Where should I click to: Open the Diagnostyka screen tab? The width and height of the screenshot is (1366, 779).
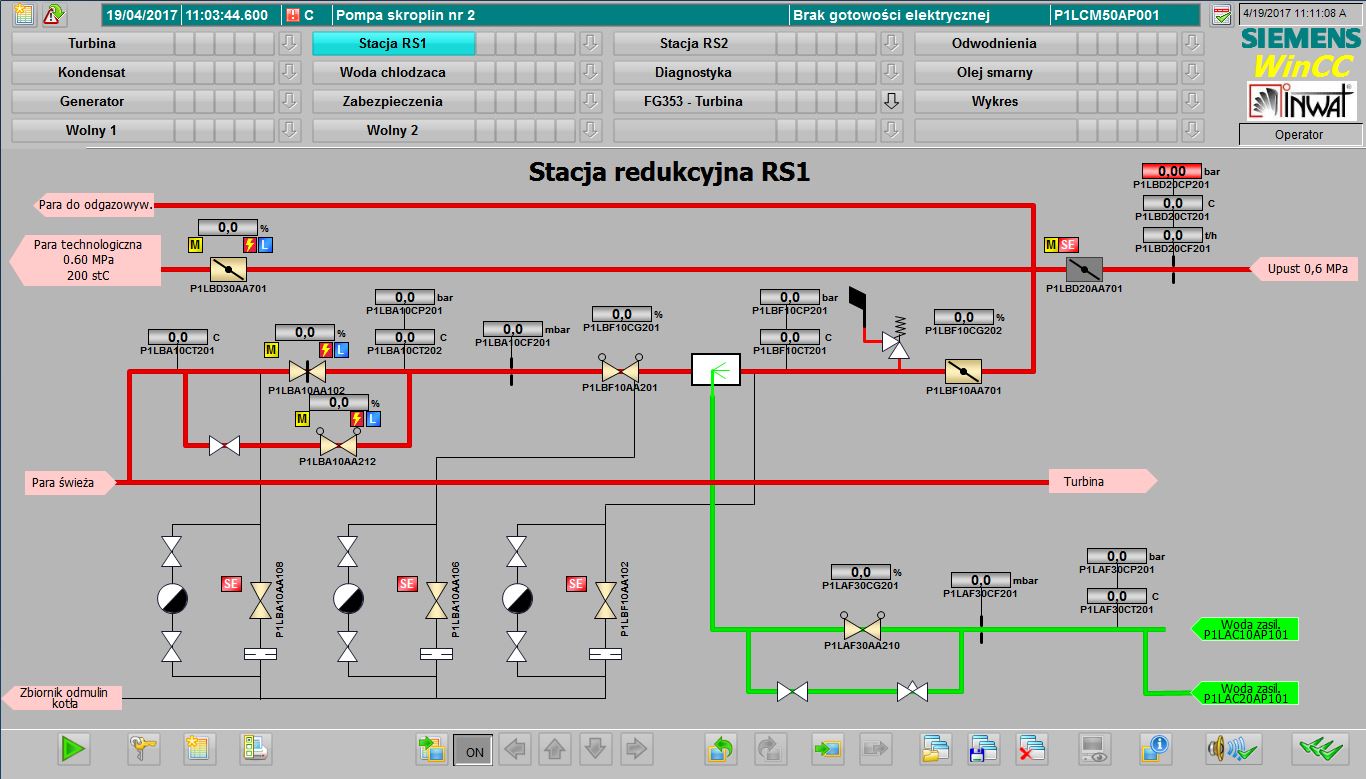click(x=693, y=72)
